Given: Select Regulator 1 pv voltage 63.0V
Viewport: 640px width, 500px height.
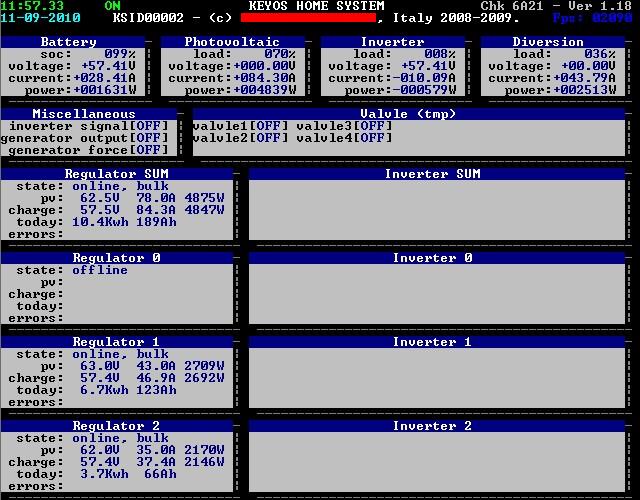Looking at the screenshot, I should coord(100,366).
